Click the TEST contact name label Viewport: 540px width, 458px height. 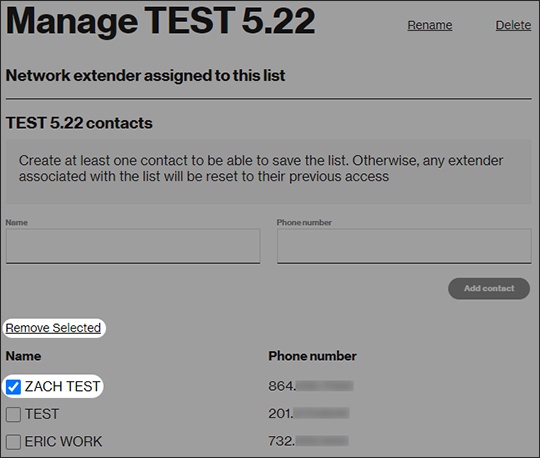click(x=42, y=414)
